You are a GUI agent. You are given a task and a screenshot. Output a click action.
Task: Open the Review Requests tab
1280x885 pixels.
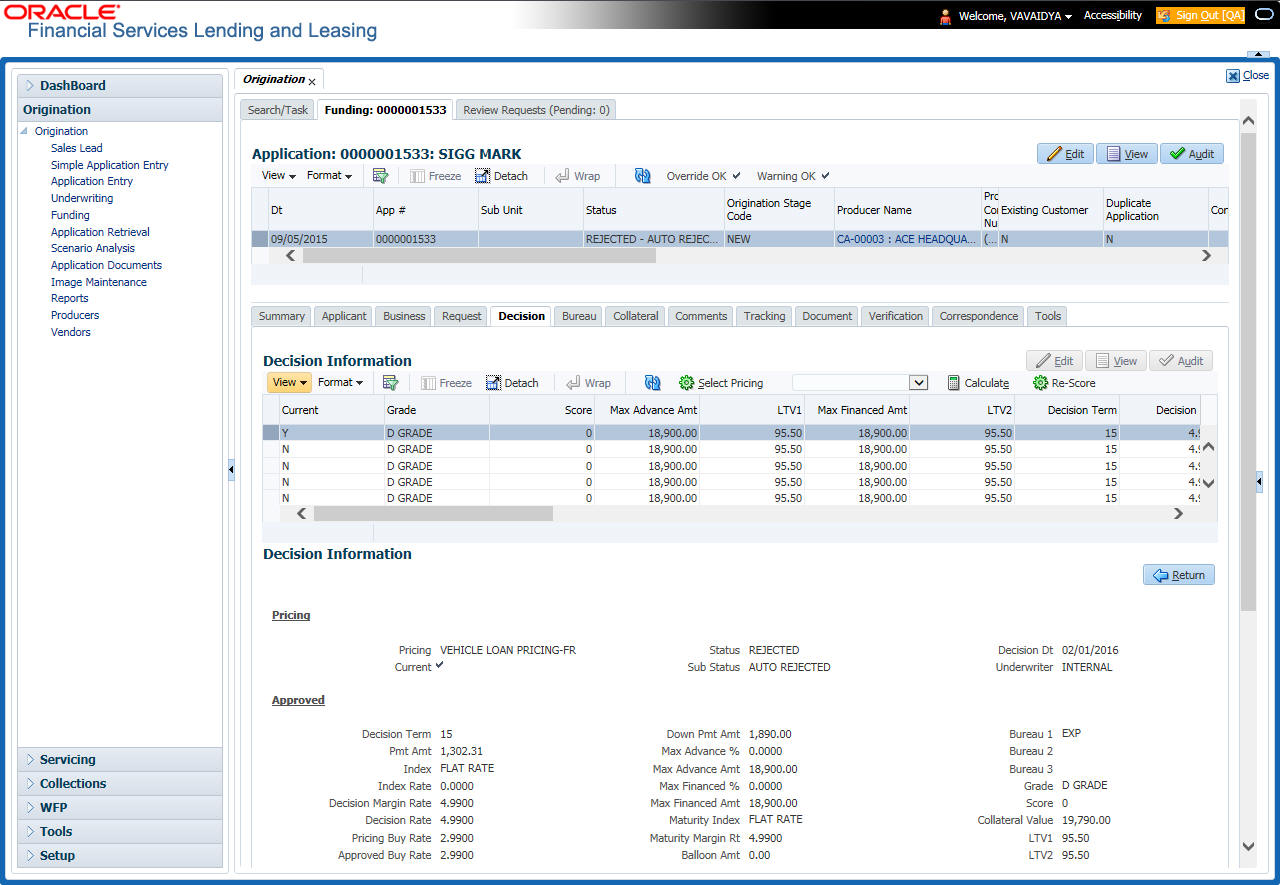[536, 110]
